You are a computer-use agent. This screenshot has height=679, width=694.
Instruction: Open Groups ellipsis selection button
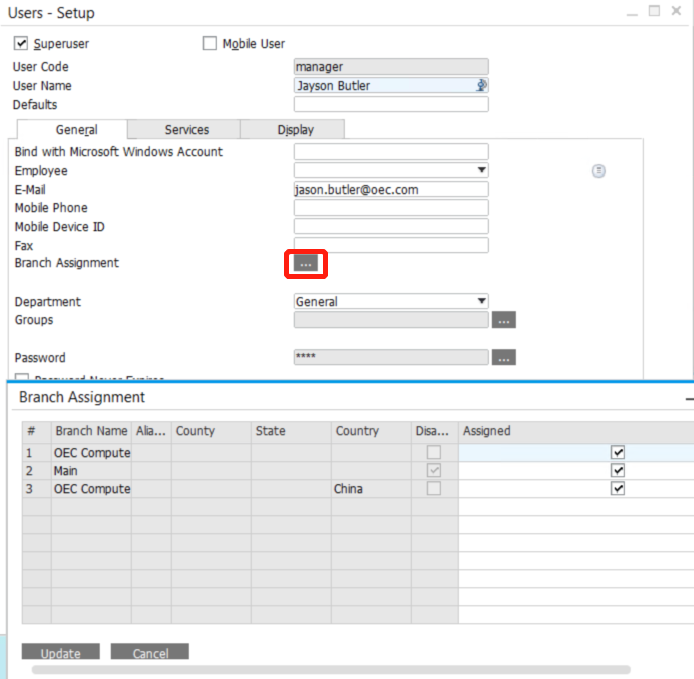point(504,320)
